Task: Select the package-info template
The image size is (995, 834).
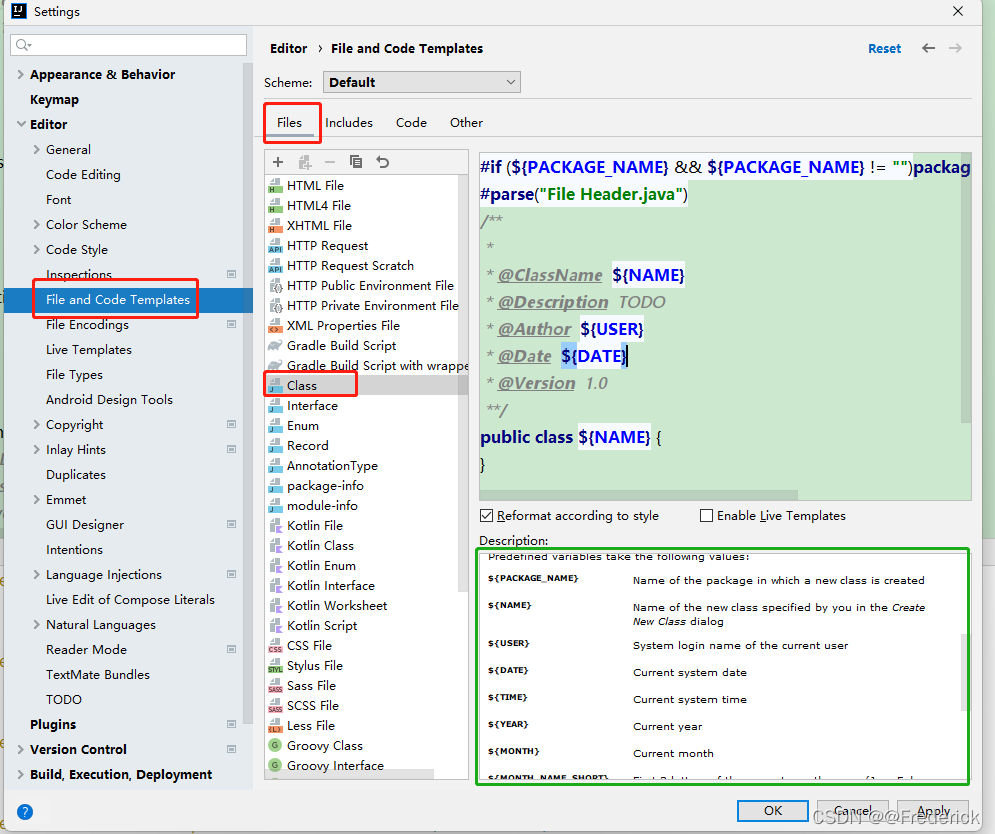Action: tap(325, 486)
